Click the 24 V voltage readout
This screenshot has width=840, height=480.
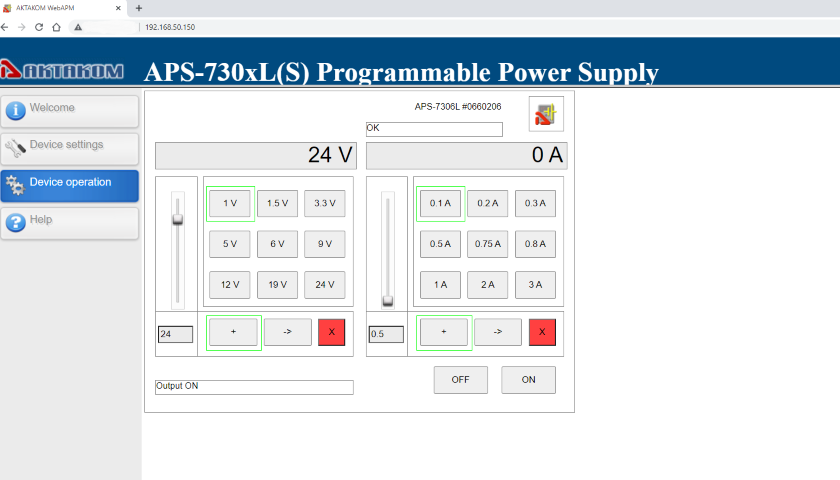(256, 156)
